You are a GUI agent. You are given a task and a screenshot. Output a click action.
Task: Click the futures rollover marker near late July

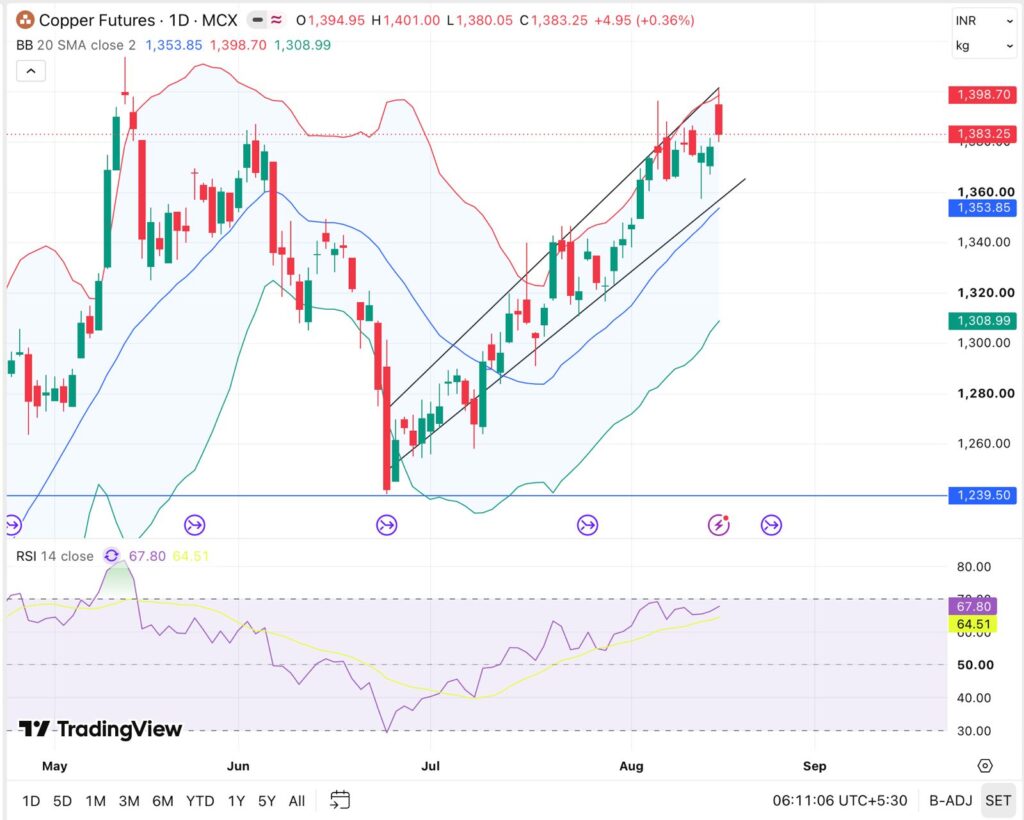pos(587,524)
